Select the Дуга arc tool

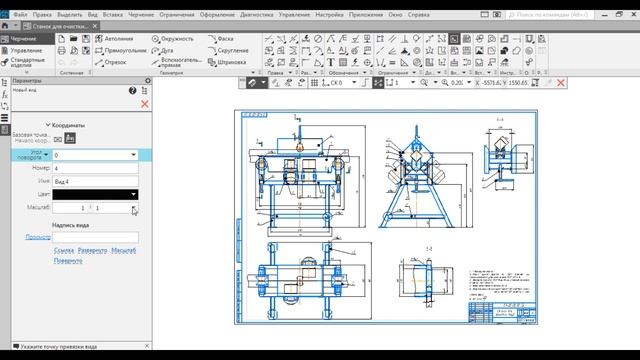point(162,51)
